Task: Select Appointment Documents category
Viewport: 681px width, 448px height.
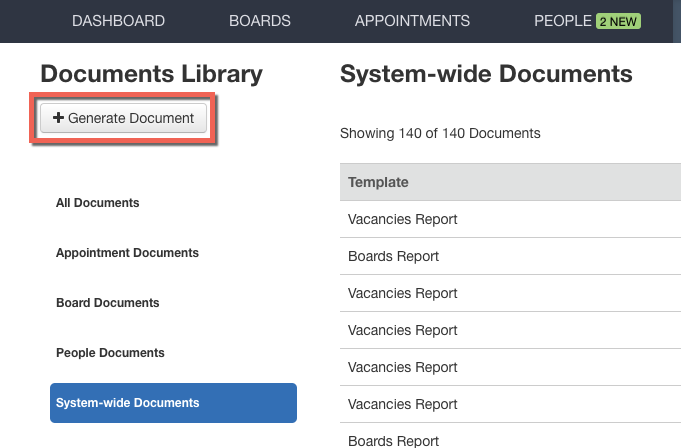Action: click(x=127, y=253)
